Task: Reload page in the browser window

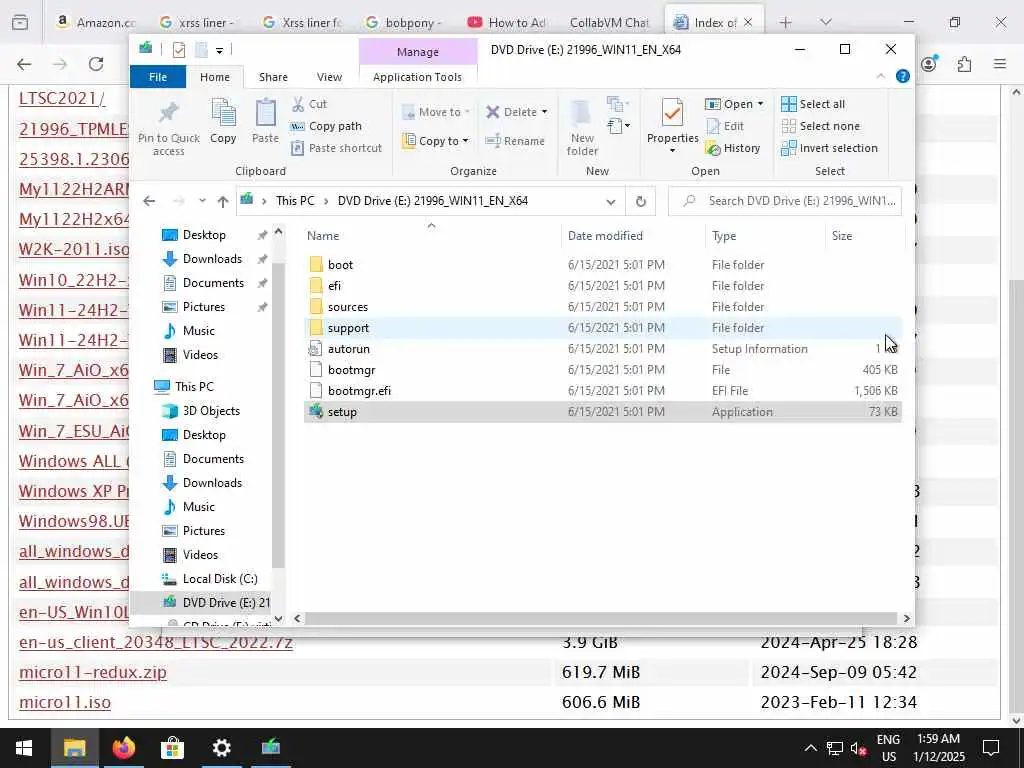Action: point(96,64)
